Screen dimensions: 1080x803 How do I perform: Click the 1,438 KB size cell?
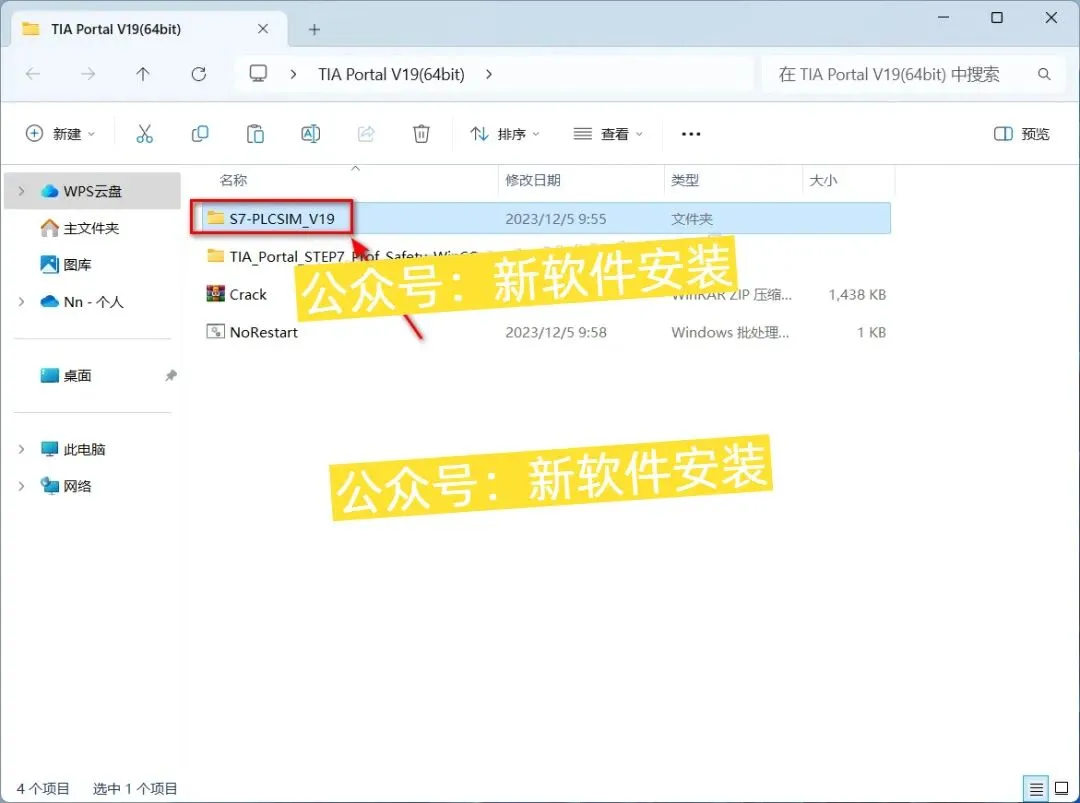(857, 294)
